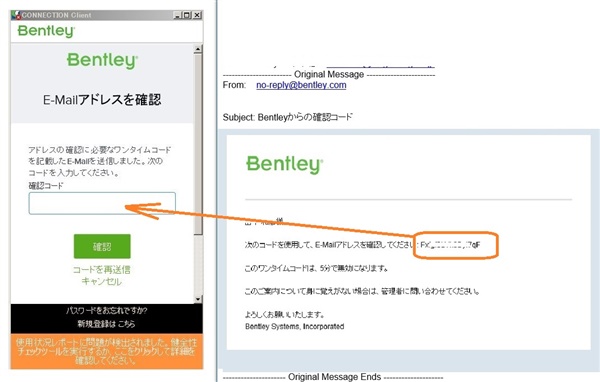
Task: Click the Subject: Bentleyからの確認コード line
Action: [287, 117]
